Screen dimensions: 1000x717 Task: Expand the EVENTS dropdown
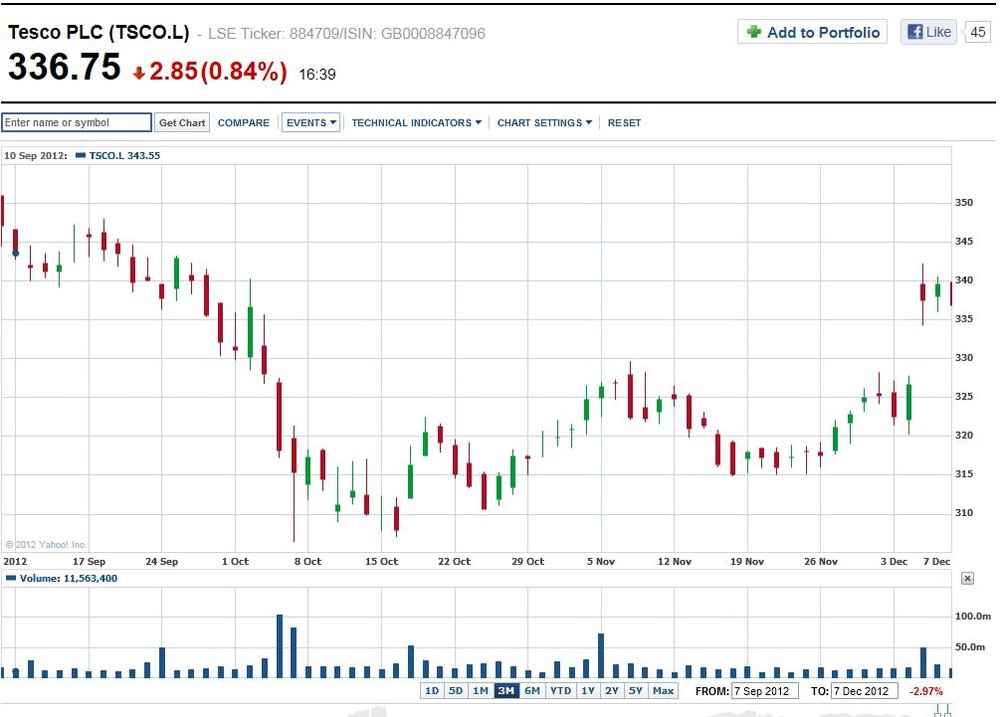pyautogui.click(x=311, y=122)
